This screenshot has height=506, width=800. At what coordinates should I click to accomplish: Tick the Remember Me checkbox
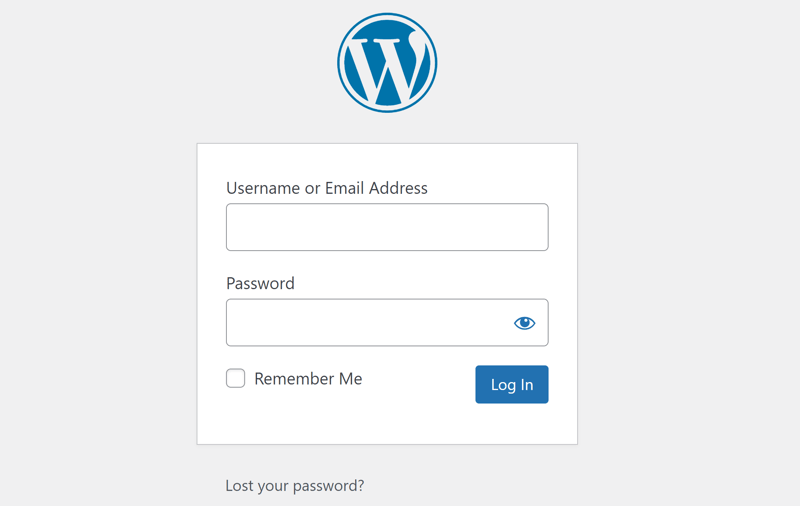[235, 378]
